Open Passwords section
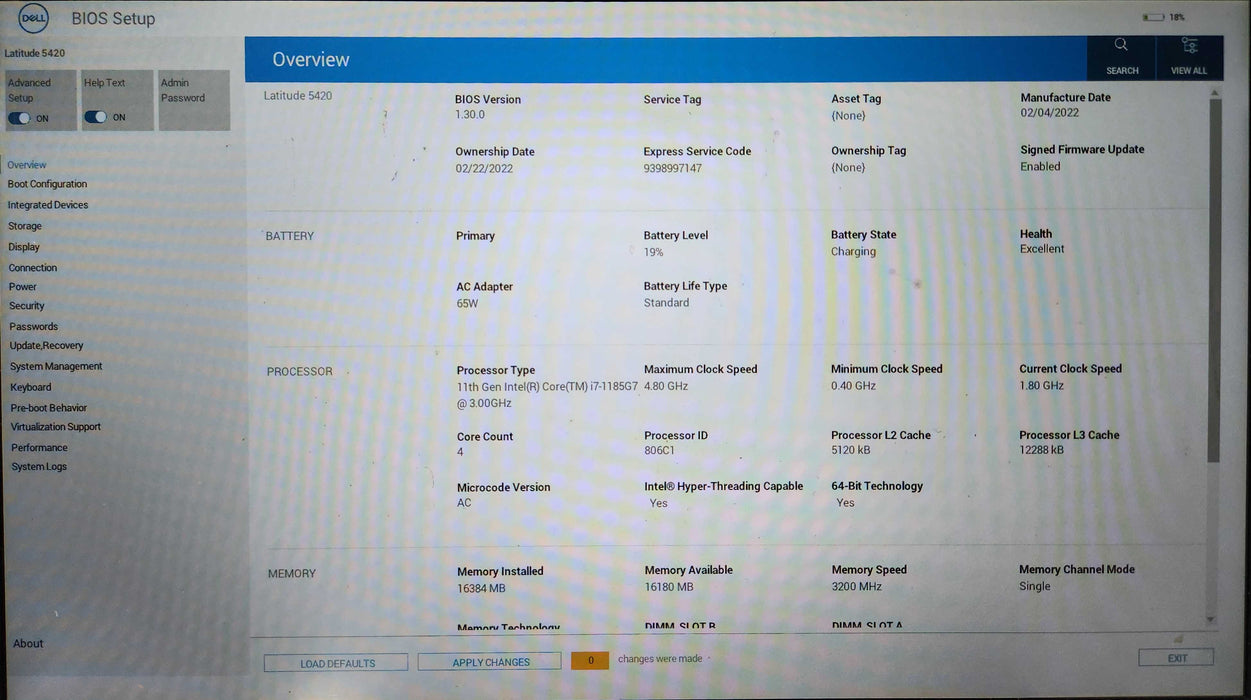 (34, 327)
